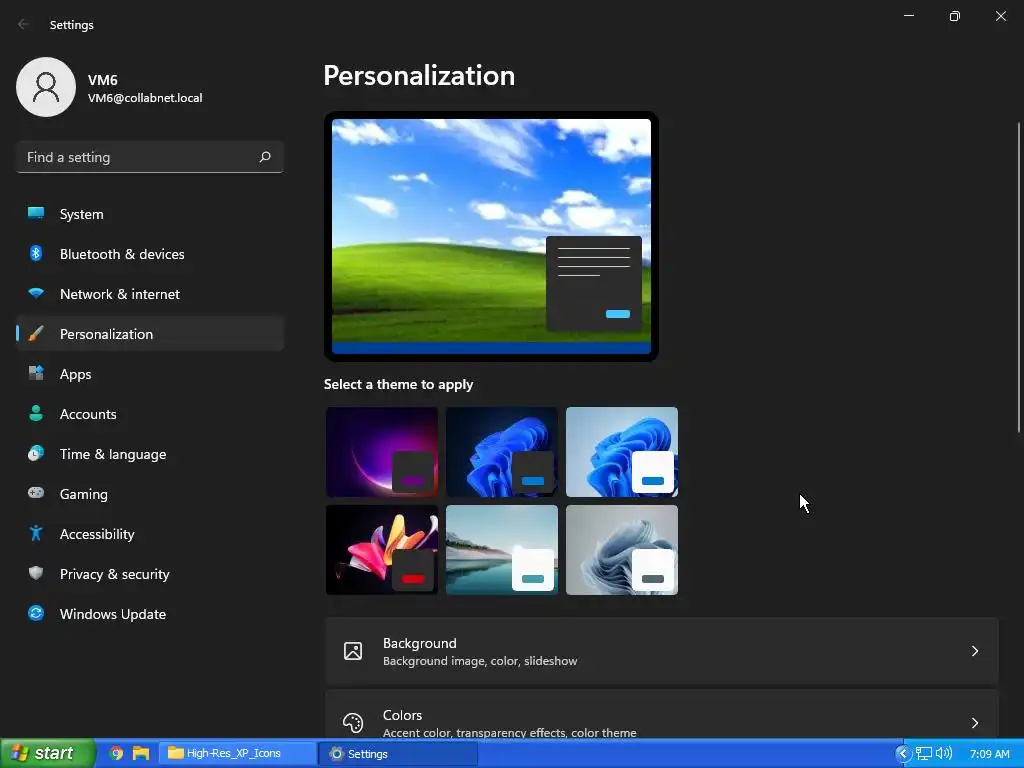Click the Settings taskbar button
Image resolution: width=1024 pixels, height=768 pixels.
398,753
